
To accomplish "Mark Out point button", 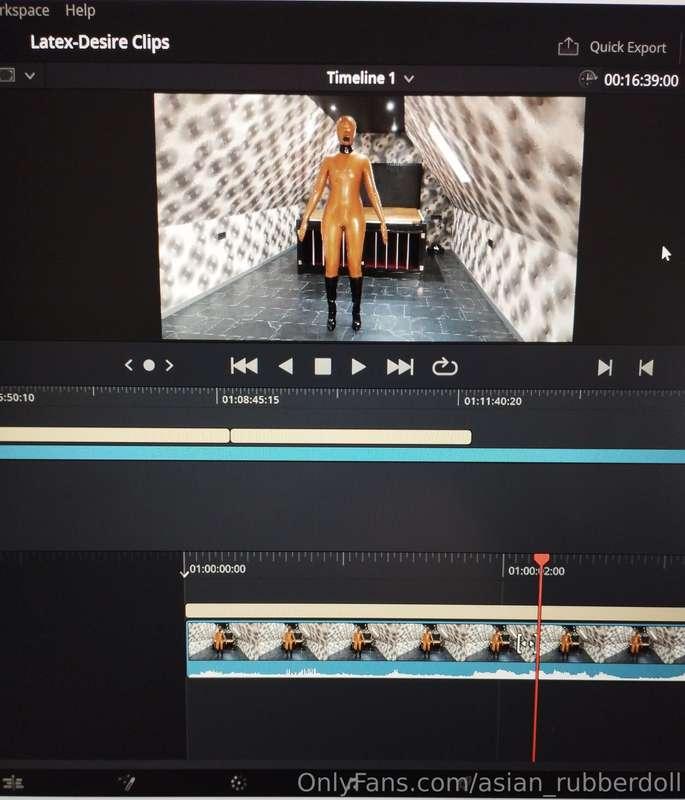I will (x=646, y=367).
